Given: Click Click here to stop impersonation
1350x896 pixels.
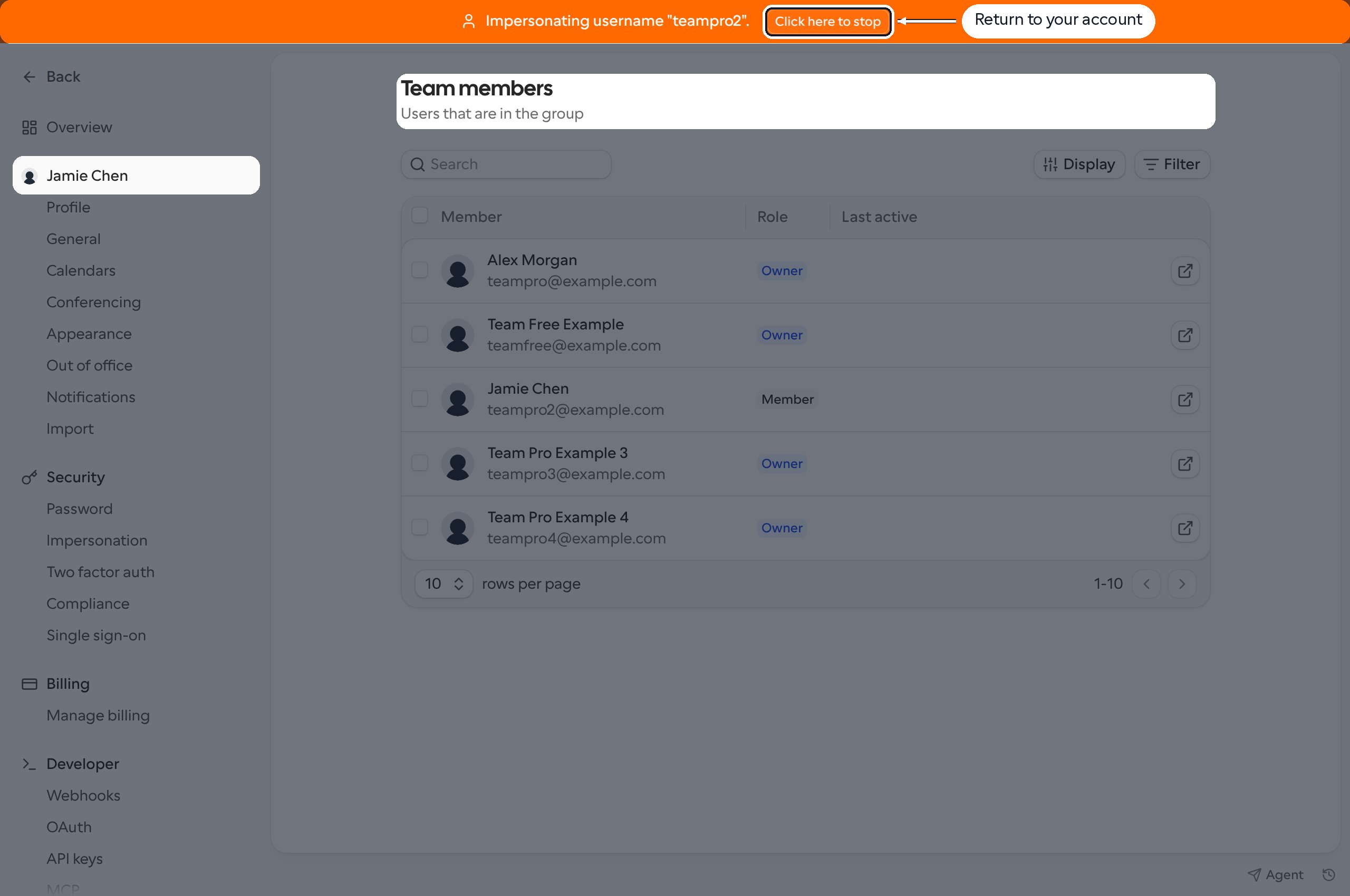Looking at the screenshot, I should 827,21.
